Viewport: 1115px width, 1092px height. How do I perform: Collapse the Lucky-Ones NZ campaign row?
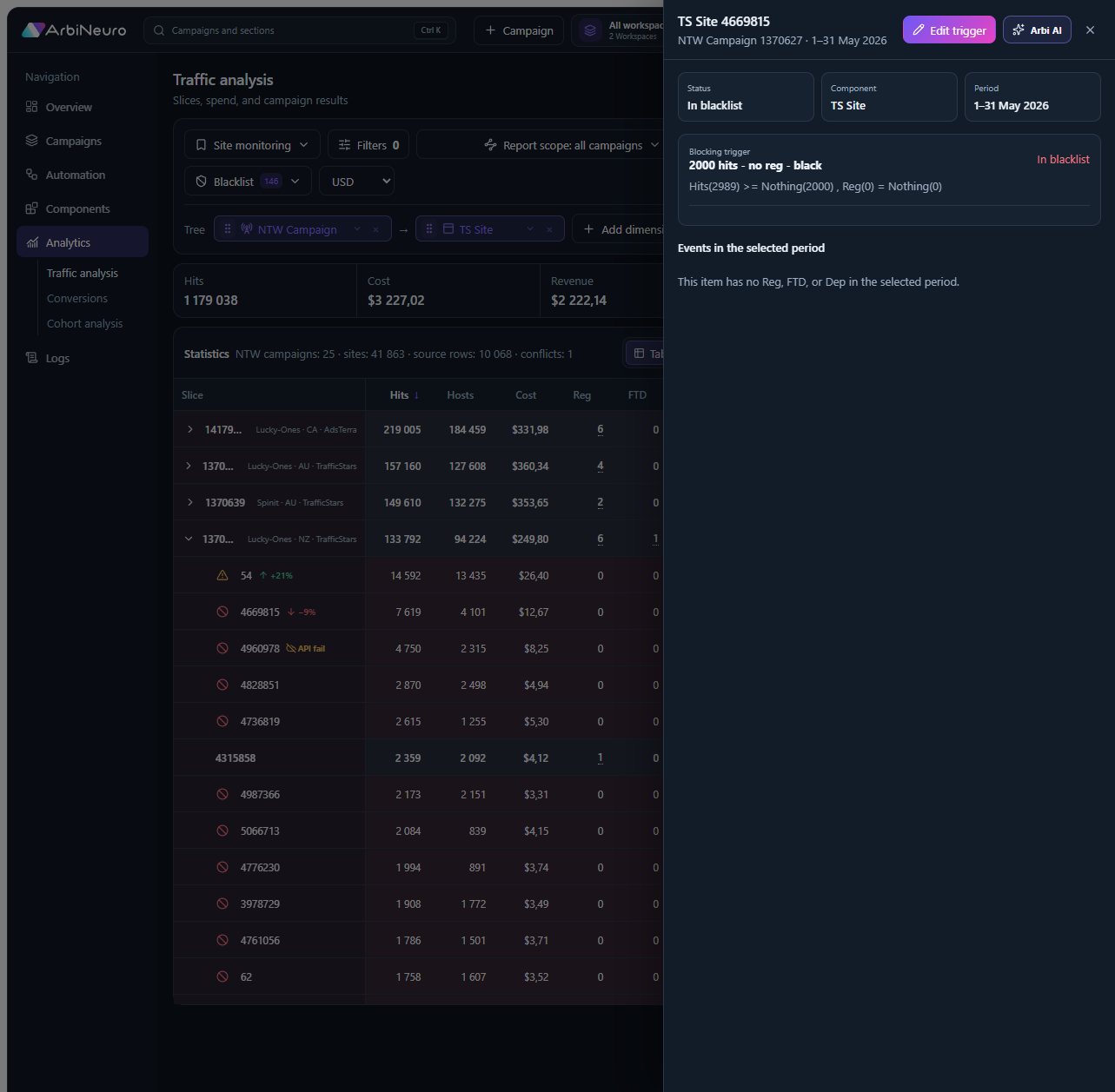click(x=189, y=539)
